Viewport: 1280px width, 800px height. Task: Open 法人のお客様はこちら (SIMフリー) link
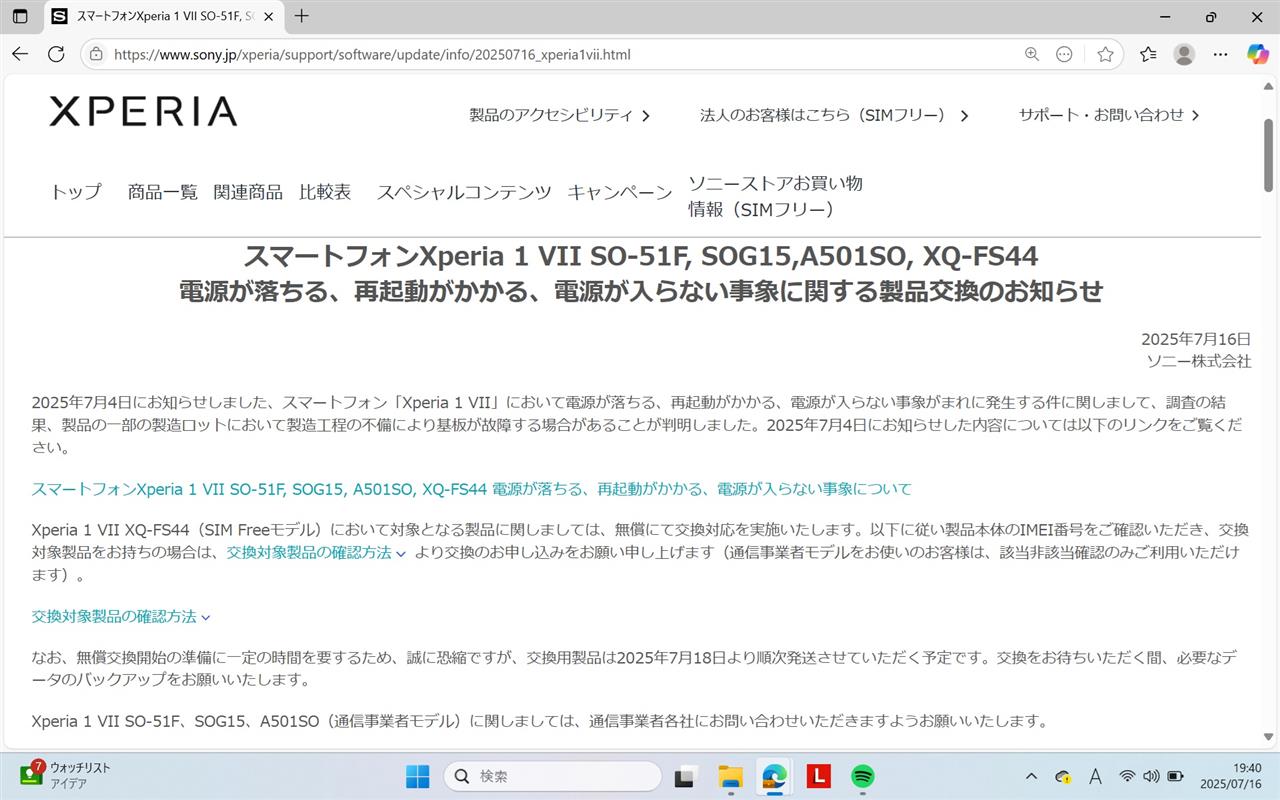coord(834,115)
